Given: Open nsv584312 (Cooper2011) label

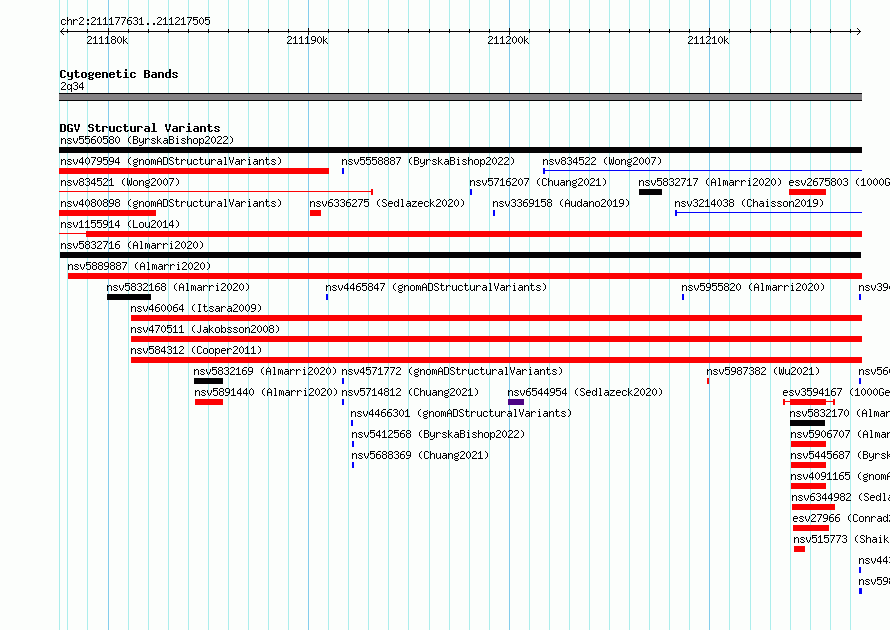Looking at the screenshot, I should [196, 350].
